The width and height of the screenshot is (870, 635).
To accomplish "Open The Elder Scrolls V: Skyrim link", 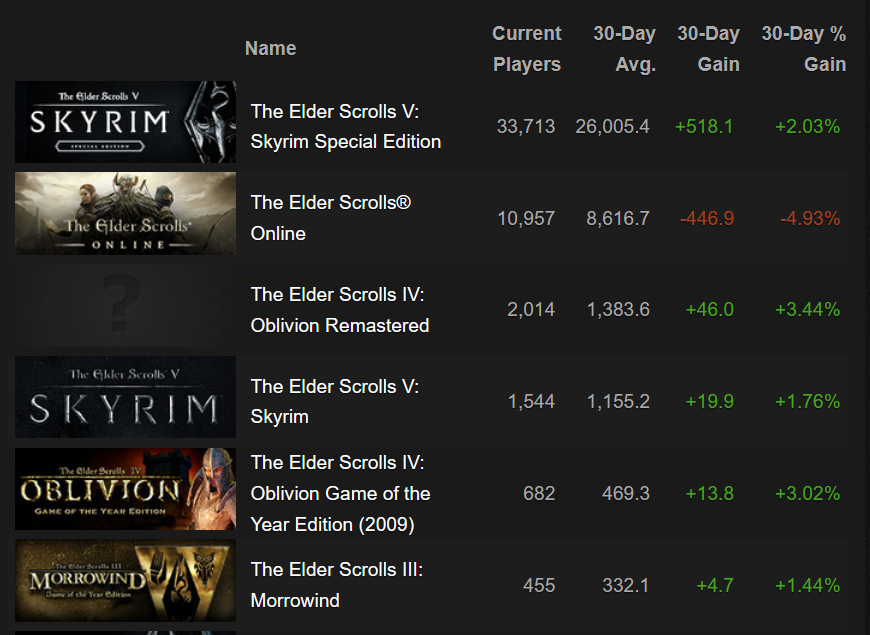I will (x=335, y=401).
